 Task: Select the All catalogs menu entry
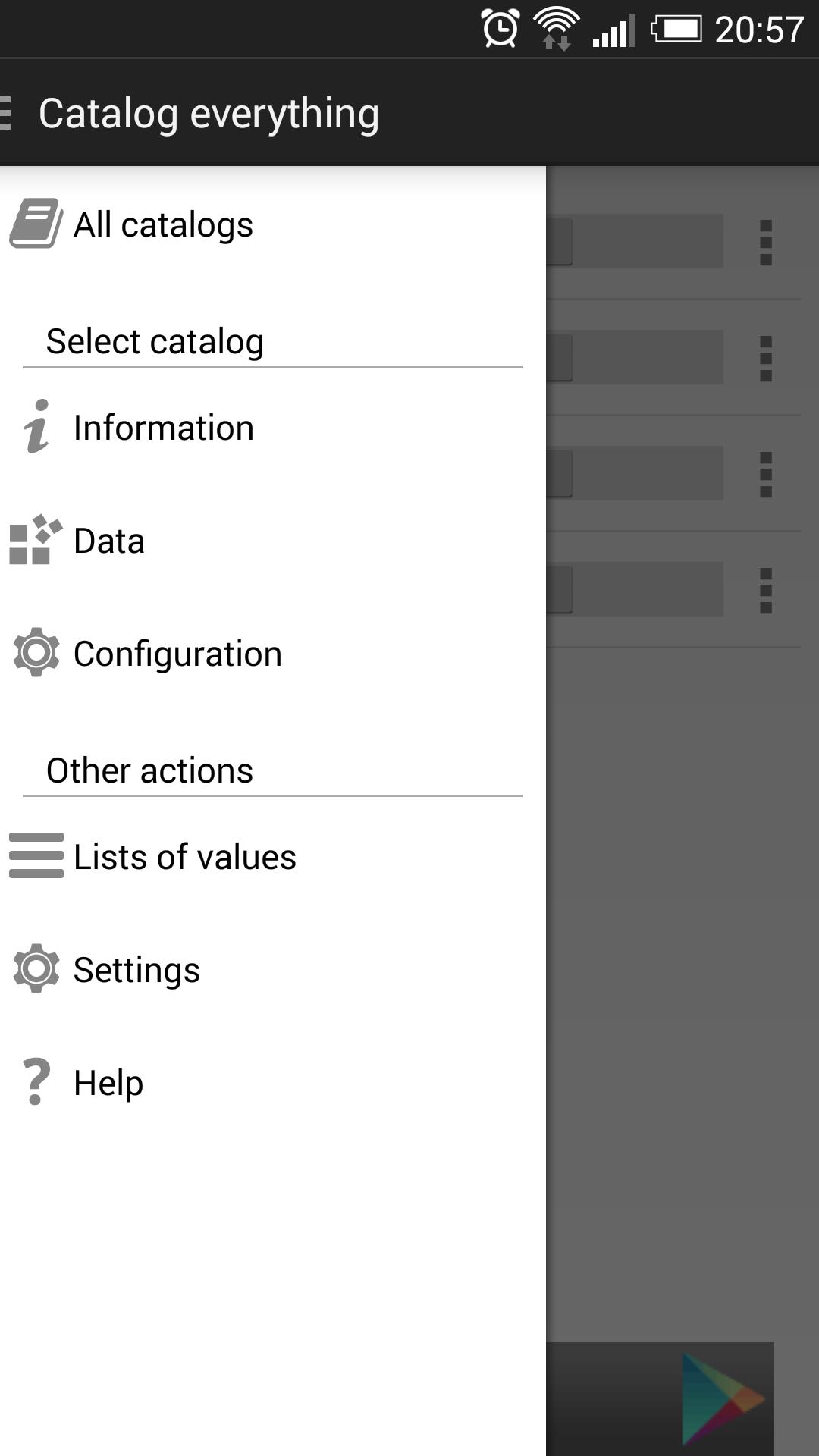click(163, 225)
